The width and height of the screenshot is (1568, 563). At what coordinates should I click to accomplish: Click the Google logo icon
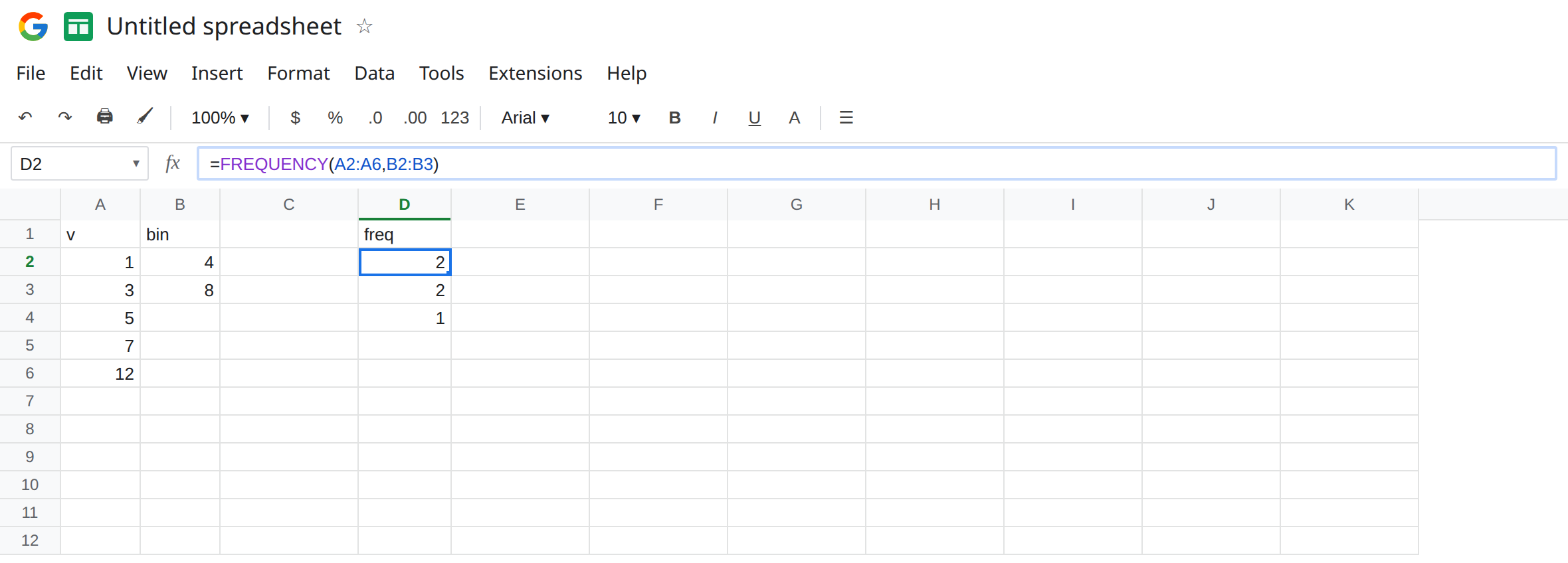click(33, 27)
